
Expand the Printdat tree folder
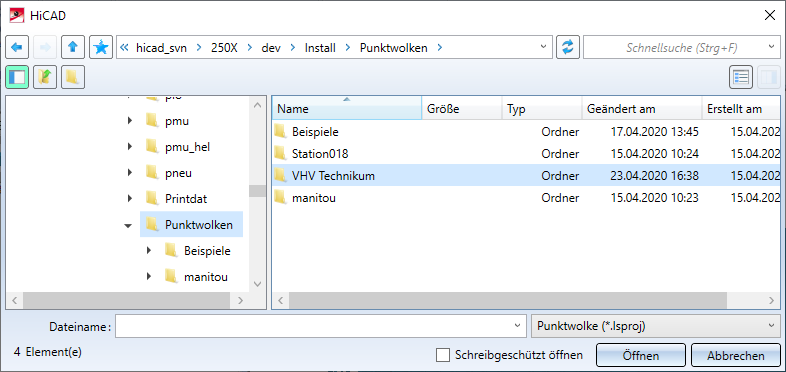point(130,199)
